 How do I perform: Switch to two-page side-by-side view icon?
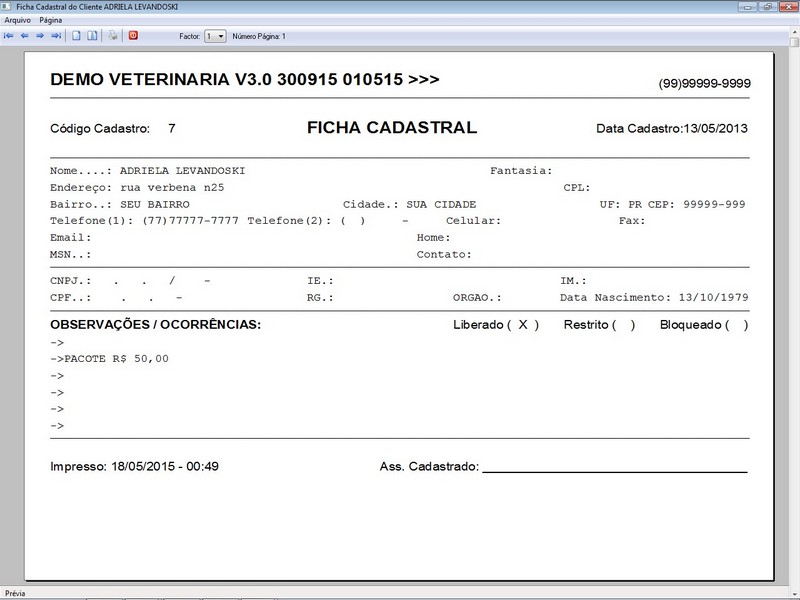tap(92, 36)
